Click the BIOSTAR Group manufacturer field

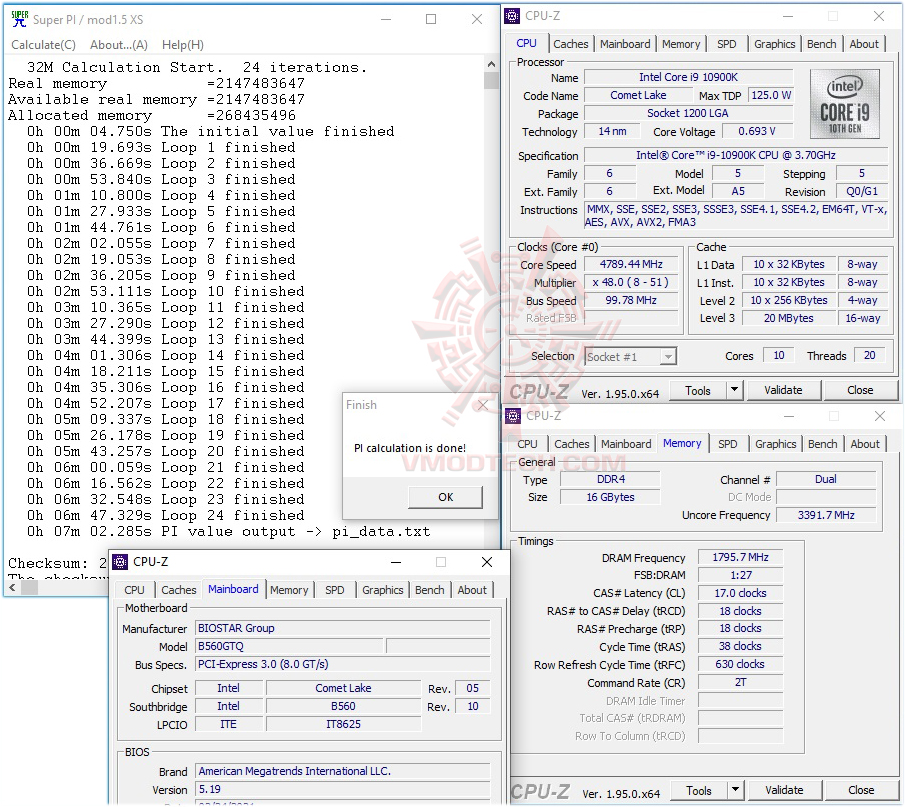point(343,628)
